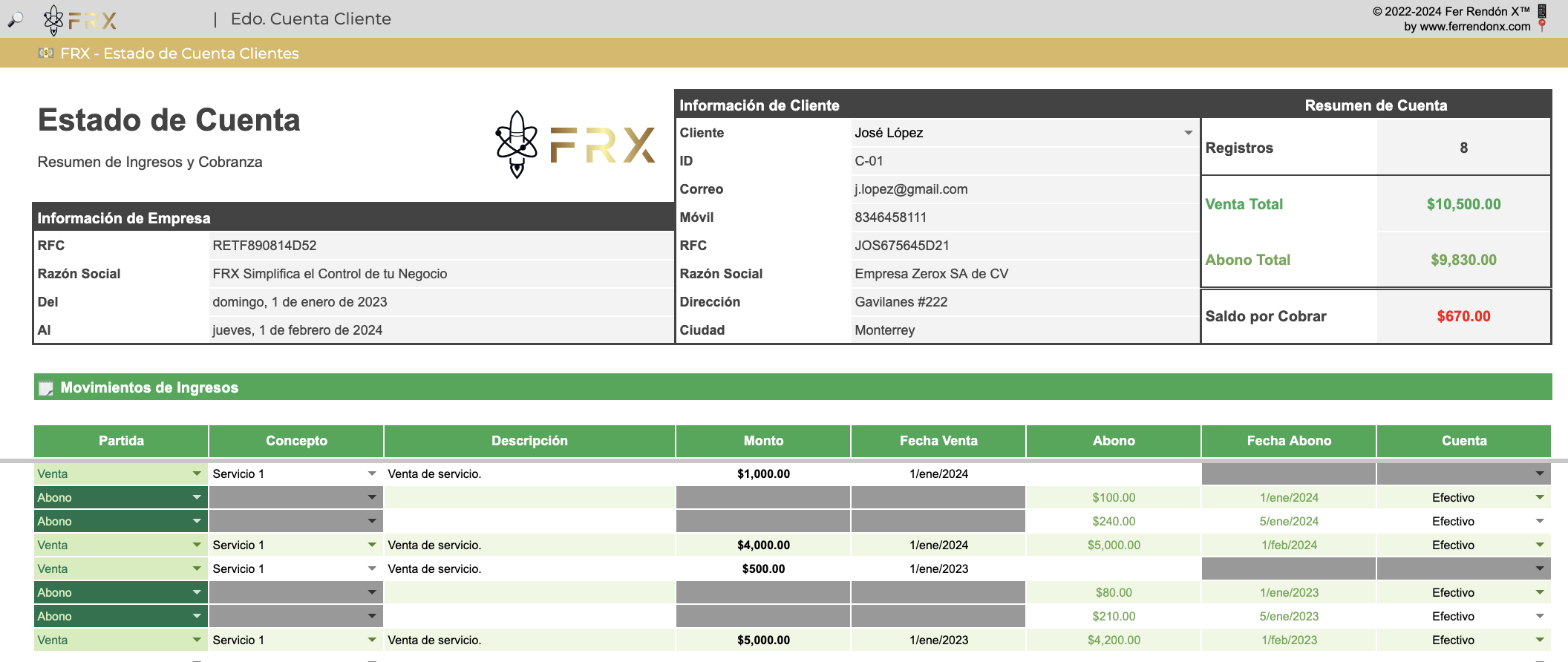
Task: Click the Registros count 8
Action: coord(1463,148)
